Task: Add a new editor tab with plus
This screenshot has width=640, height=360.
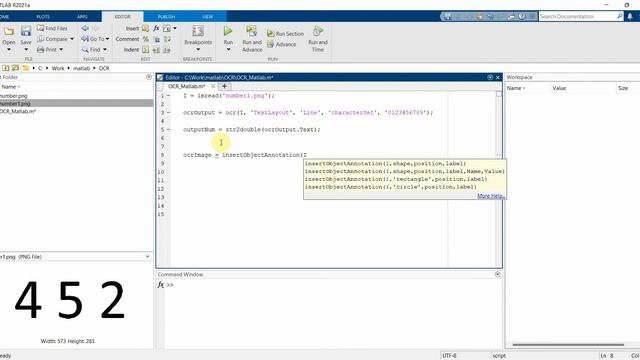Action: [224, 87]
